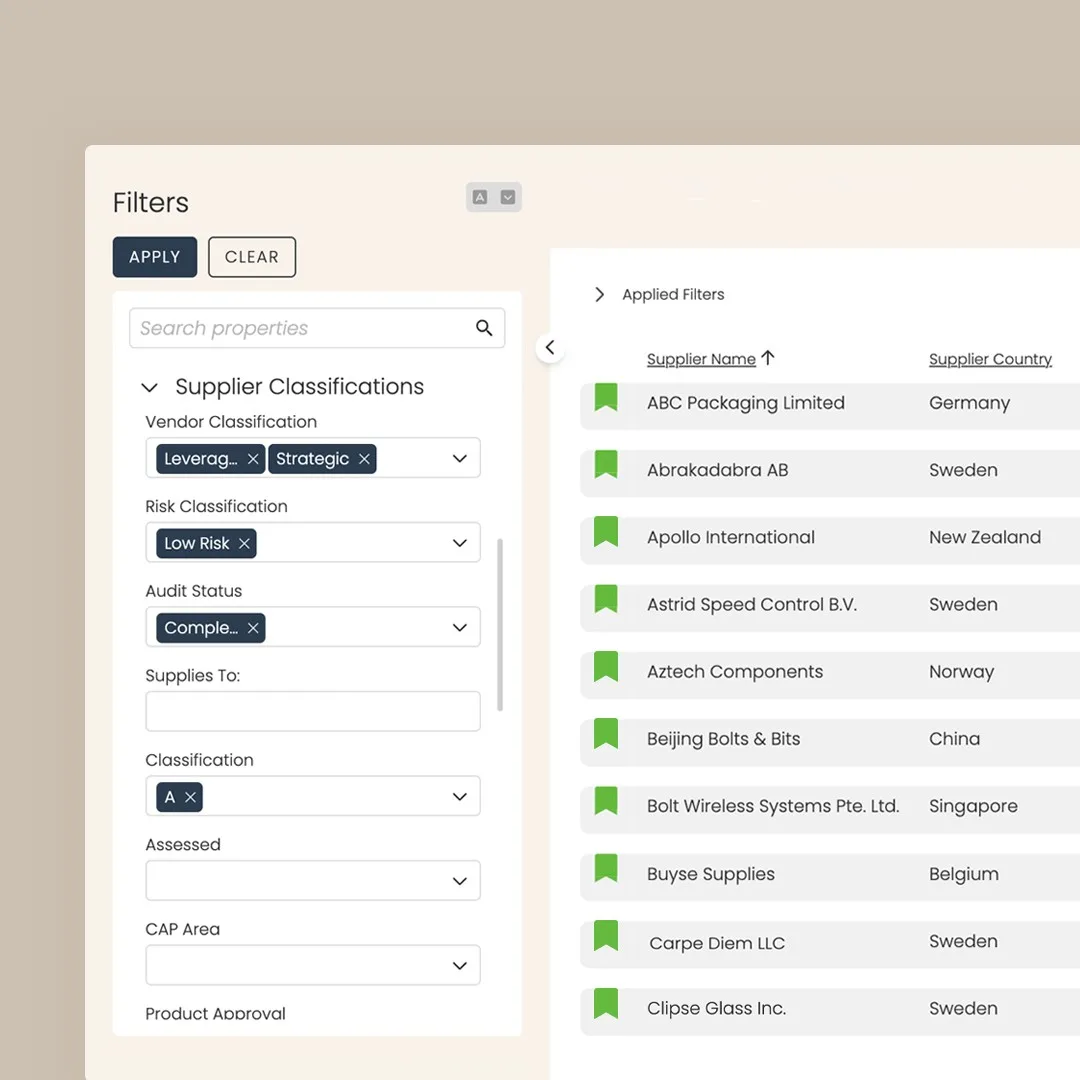Open Aztech Components supplier

pyautogui.click(x=734, y=672)
